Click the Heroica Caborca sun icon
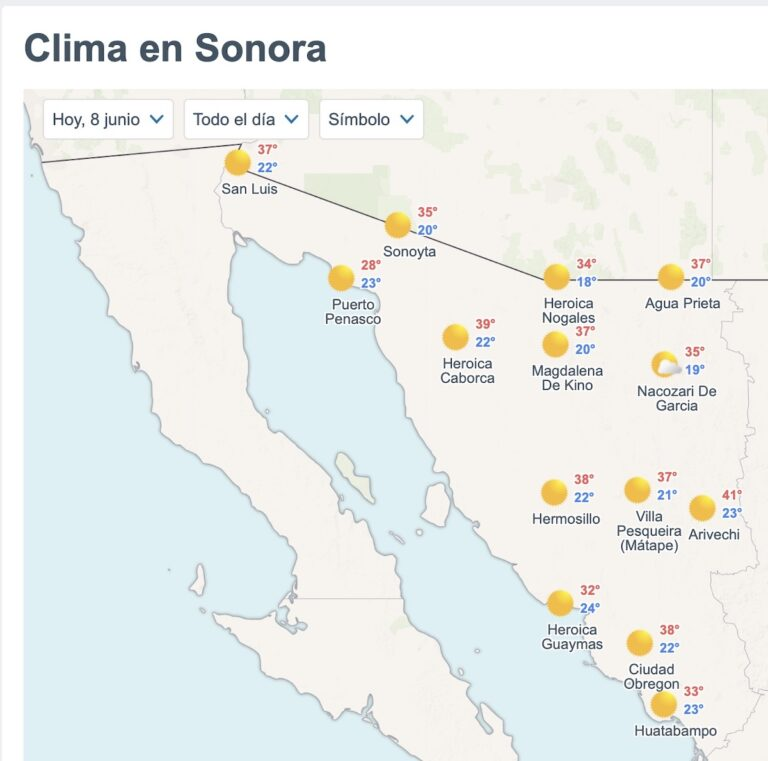 click(x=456, y=337)
